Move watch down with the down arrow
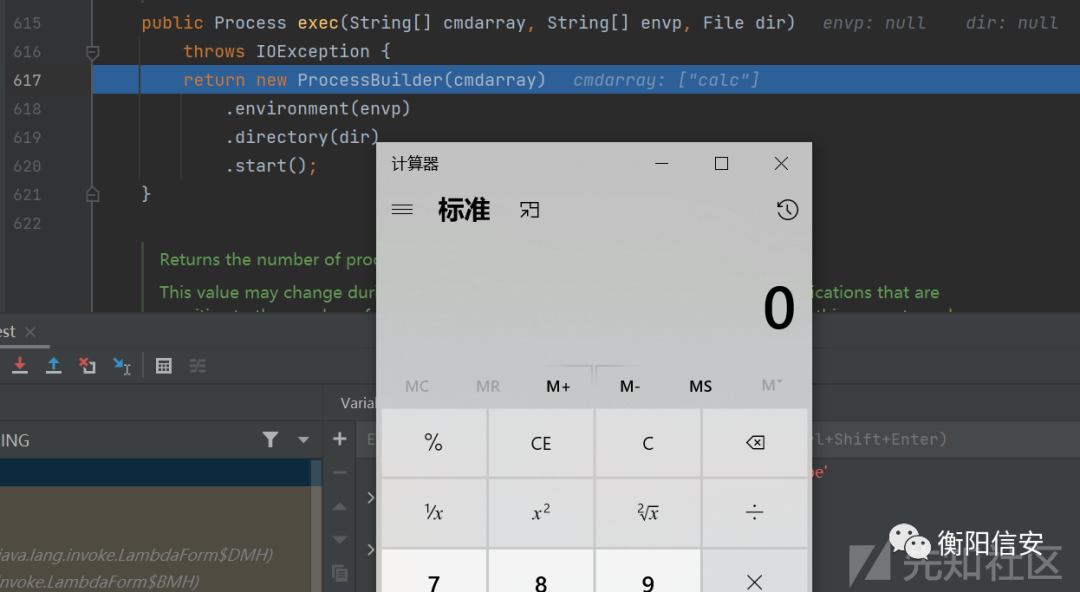Viewport: 1080px width, 592px height. [x=340, y=540]
